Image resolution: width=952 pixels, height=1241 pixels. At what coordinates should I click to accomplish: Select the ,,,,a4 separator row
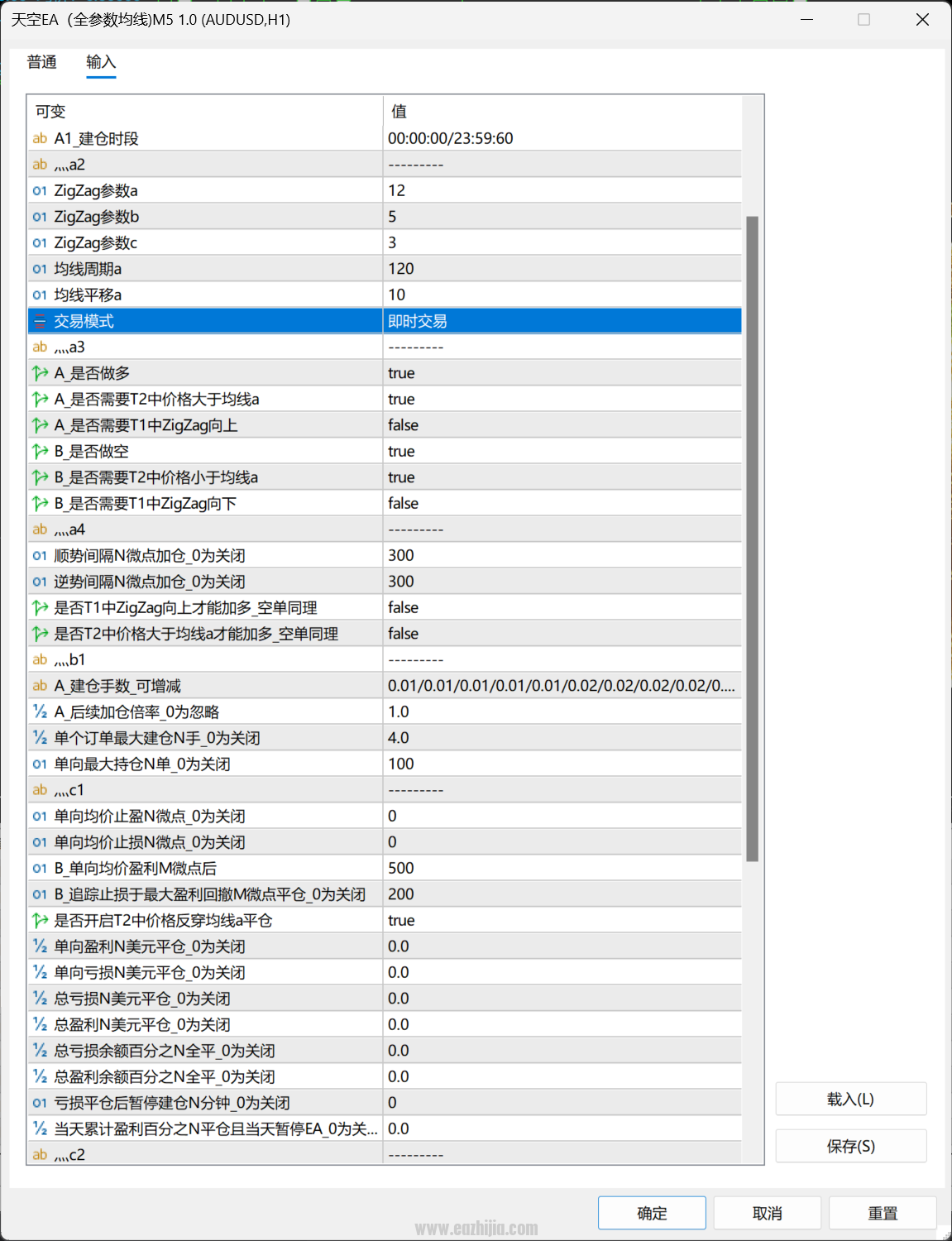coord(385,529)
